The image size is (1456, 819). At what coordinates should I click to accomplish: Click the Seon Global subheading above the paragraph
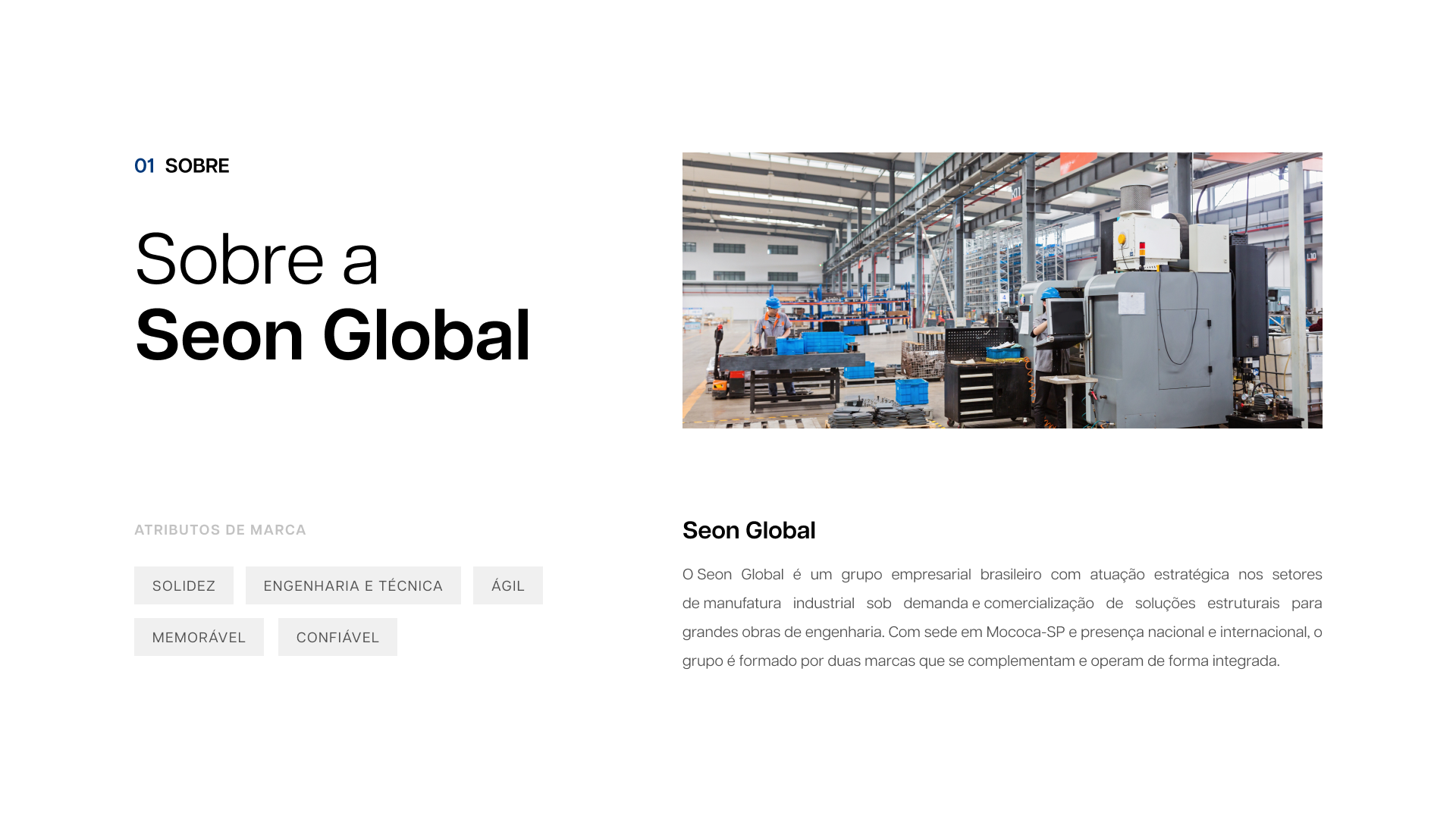pyautogui.click(x=748, y=531)
